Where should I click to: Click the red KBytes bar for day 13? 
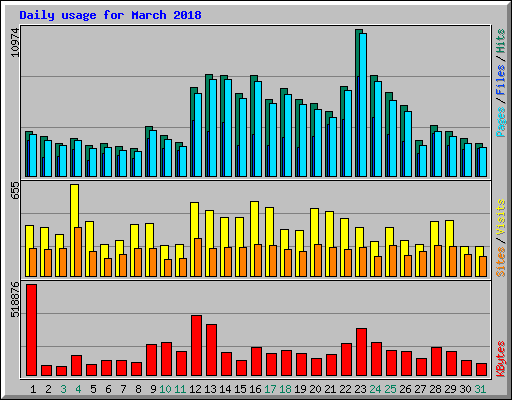coord(212,350)
